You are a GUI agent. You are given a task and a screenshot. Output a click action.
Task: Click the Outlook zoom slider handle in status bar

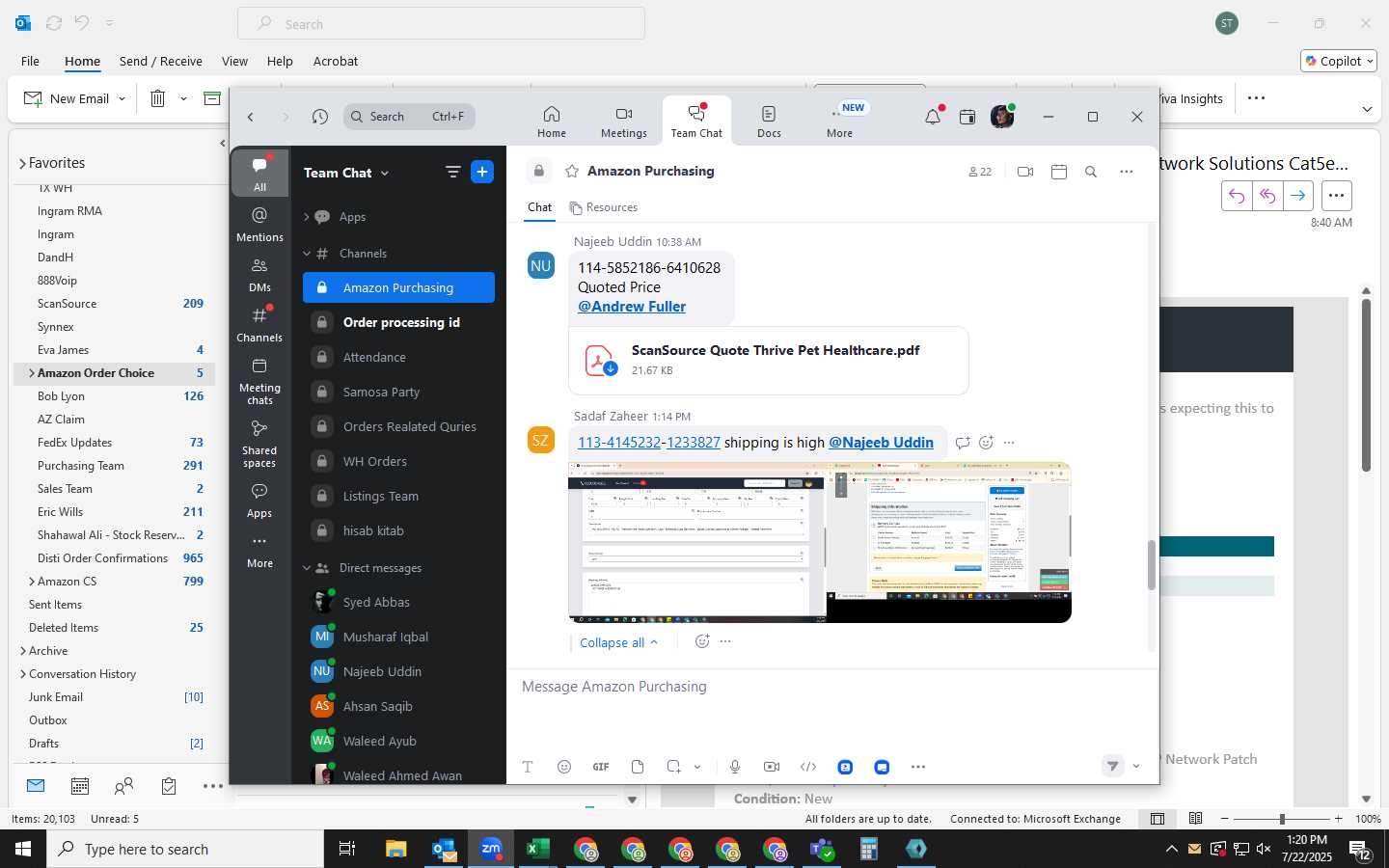click(x=1282, y=819)
